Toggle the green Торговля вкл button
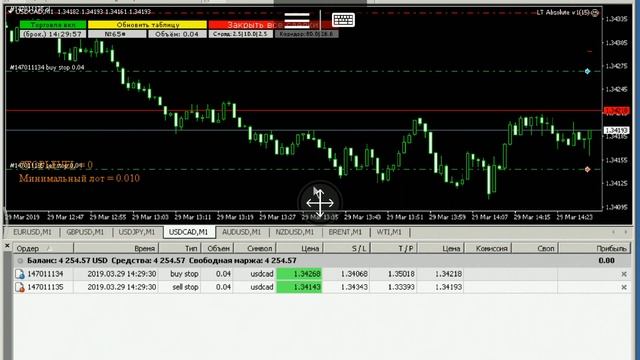This screenshot has width=640, height=360. point(53,25)
